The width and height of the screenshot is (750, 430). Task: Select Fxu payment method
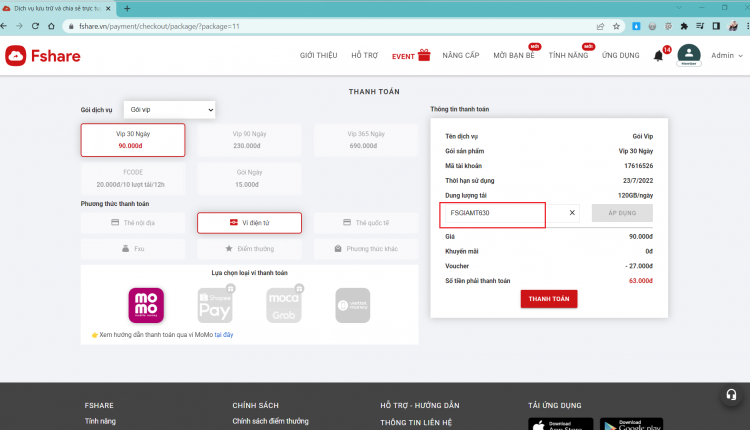pos(133,249)
